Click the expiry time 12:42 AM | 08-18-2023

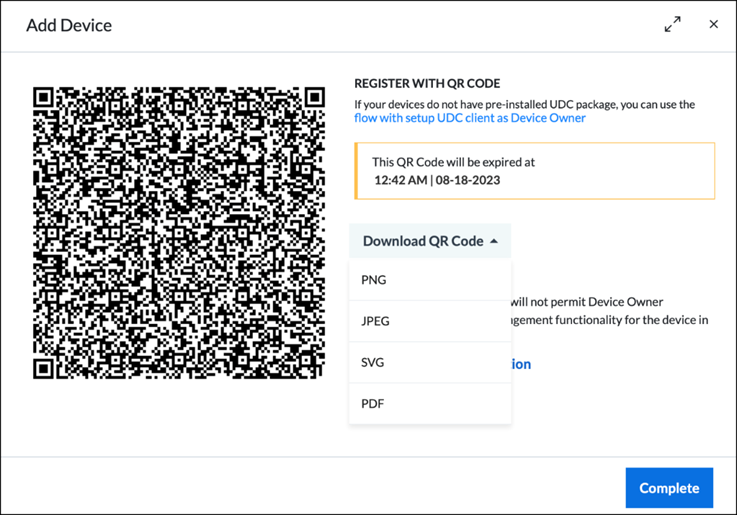(437, 180)
